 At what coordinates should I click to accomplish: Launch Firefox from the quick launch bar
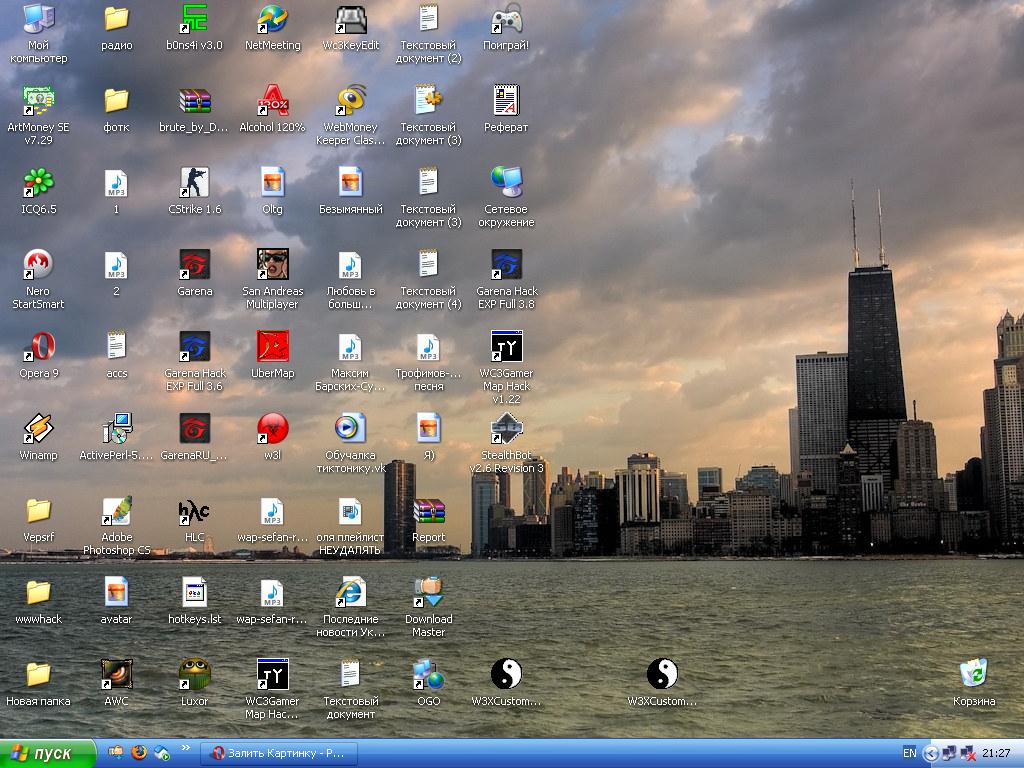pos(139,752)
